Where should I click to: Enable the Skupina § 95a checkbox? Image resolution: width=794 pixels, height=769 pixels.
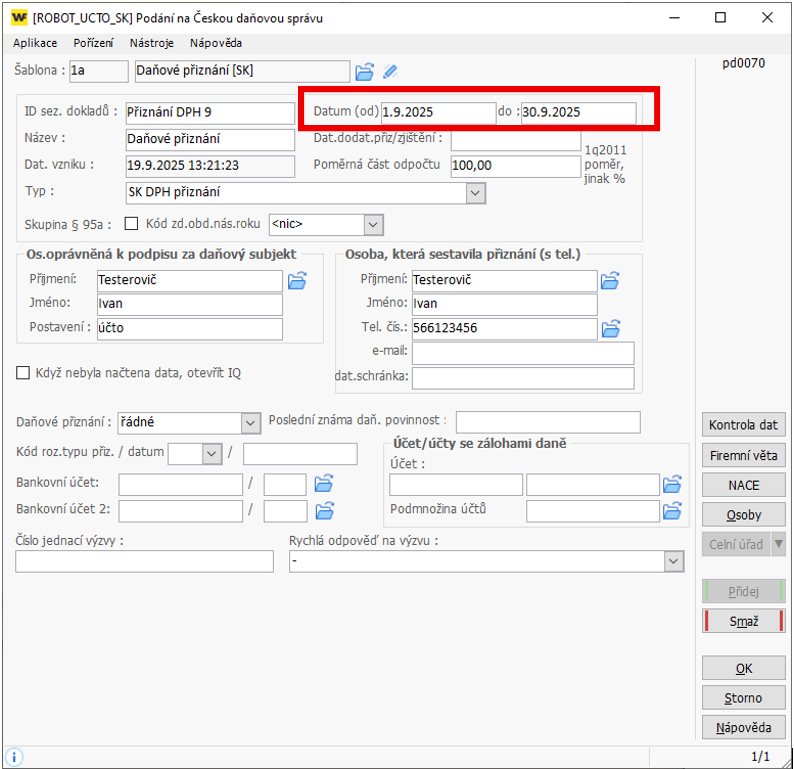coord(131,224)
